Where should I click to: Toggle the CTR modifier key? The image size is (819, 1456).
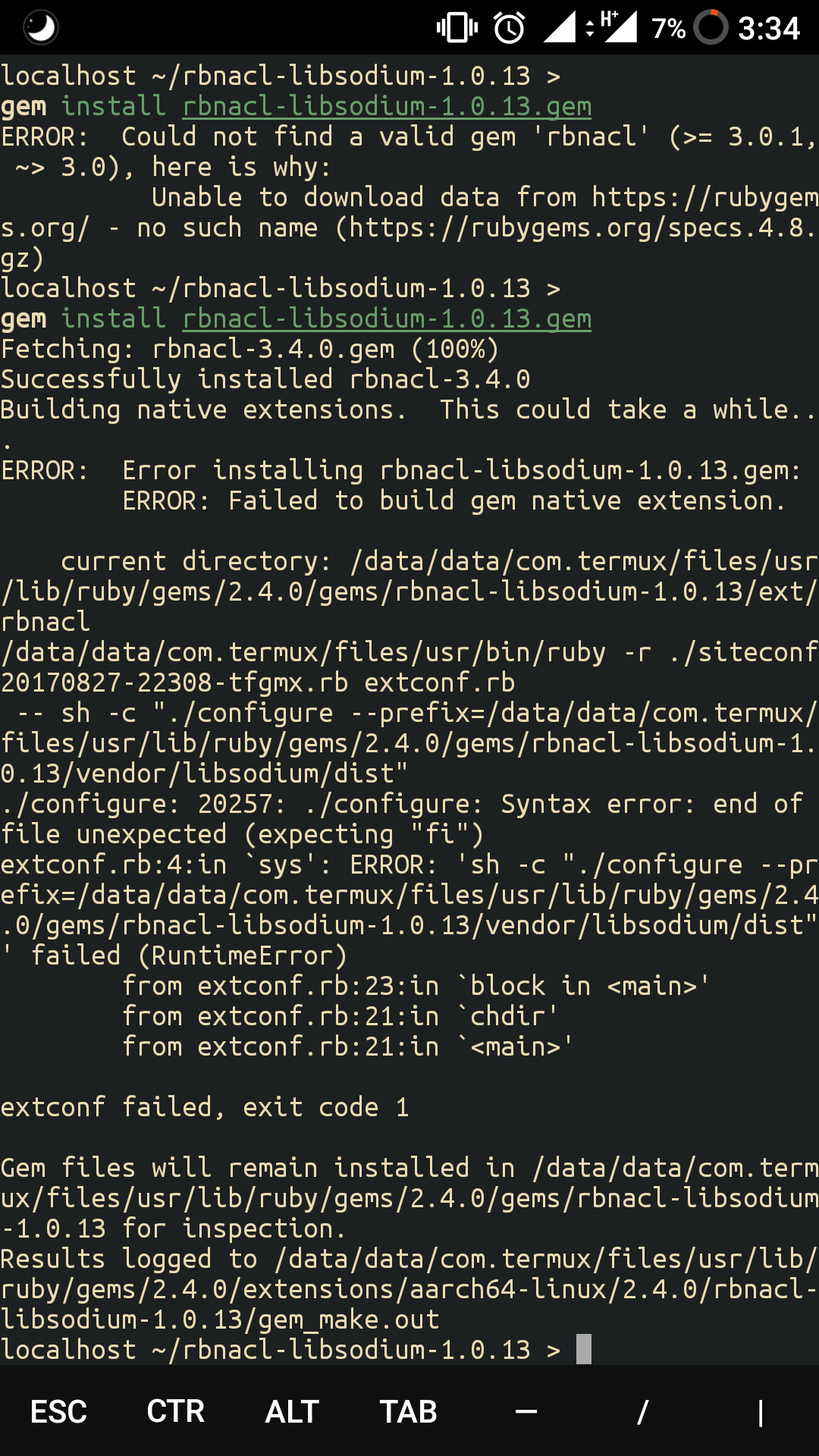click(x=176, y=1410)
